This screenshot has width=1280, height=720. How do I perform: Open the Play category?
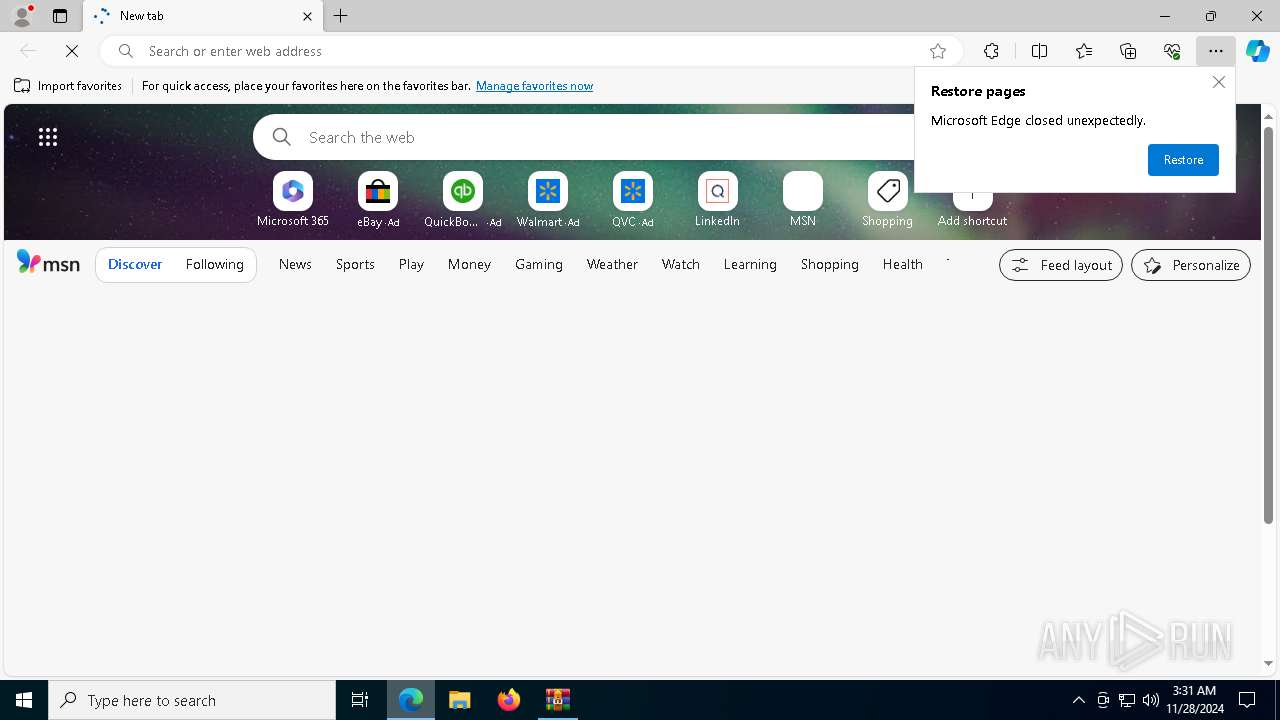(x=411, y=264)
